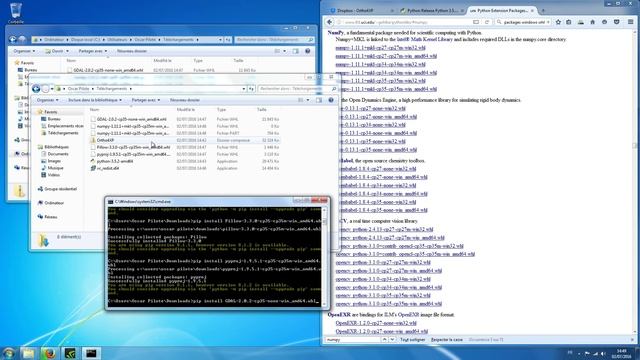The image size is (640, 360).
Task: Open Firefox hamburger menu
Action: coord(631,22)
